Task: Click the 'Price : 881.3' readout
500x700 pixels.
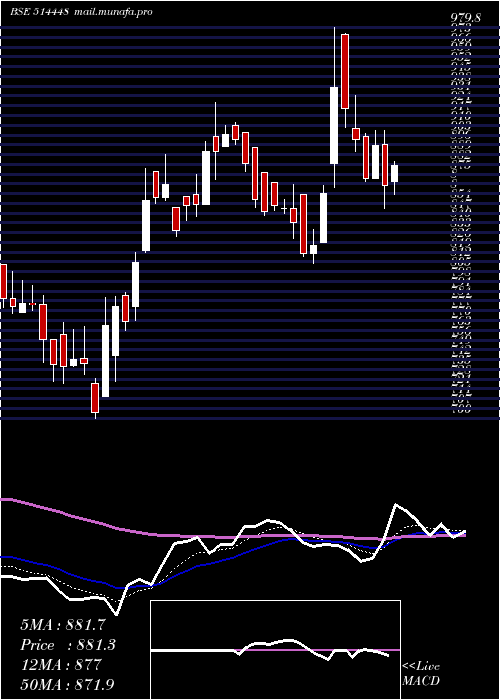Action: point(68,645)
